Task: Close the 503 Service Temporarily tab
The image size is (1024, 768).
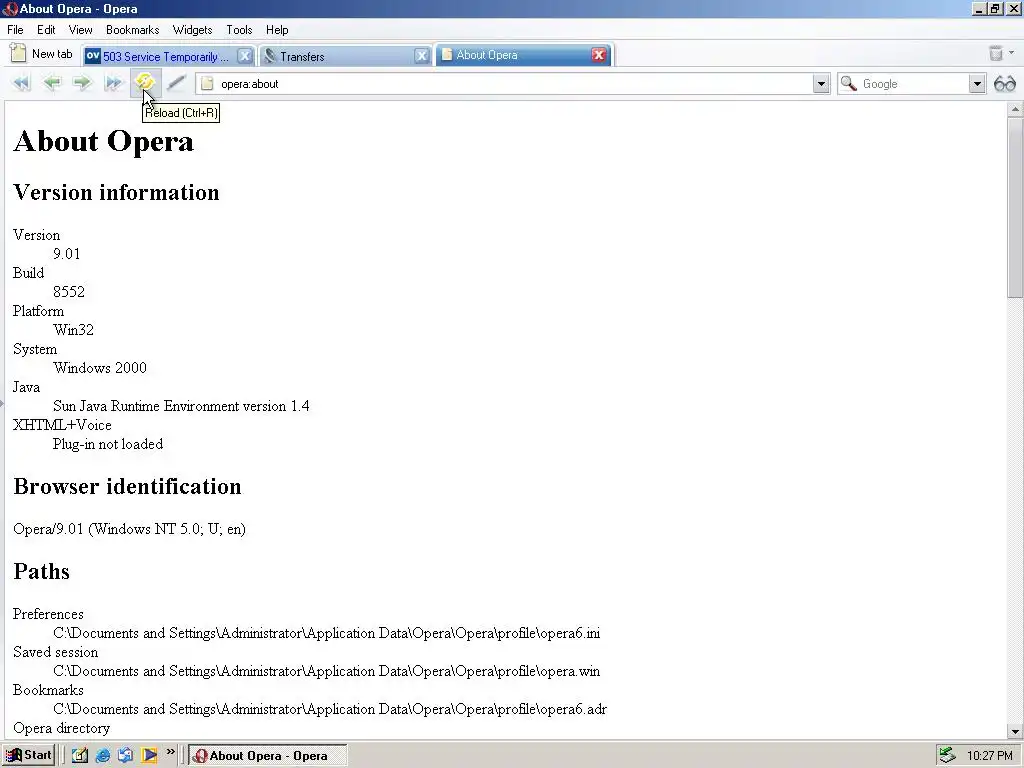Action: pyautogui.click(x=244, y=56)
